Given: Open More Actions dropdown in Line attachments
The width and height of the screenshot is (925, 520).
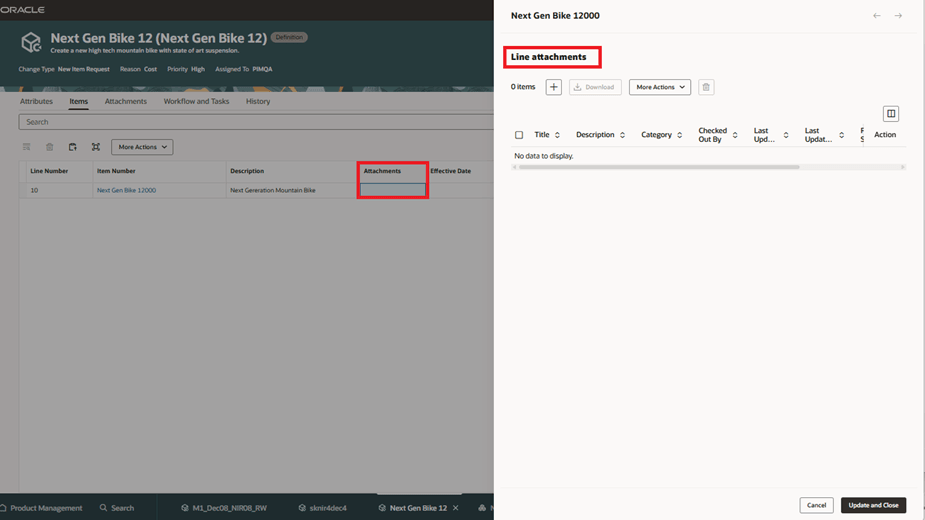Looking at the screenshot, I should point(660,87).
